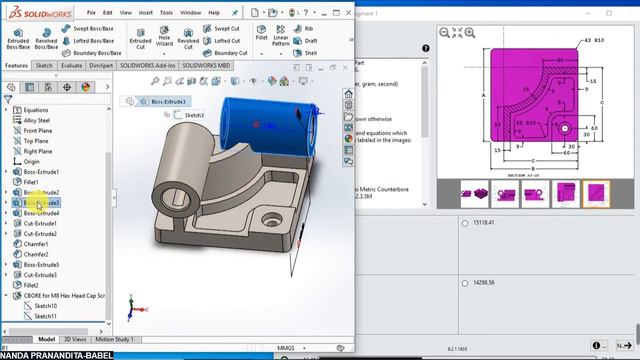Click the feature tree filter funnel
640x360 pixels.
[x=8, y=99]
